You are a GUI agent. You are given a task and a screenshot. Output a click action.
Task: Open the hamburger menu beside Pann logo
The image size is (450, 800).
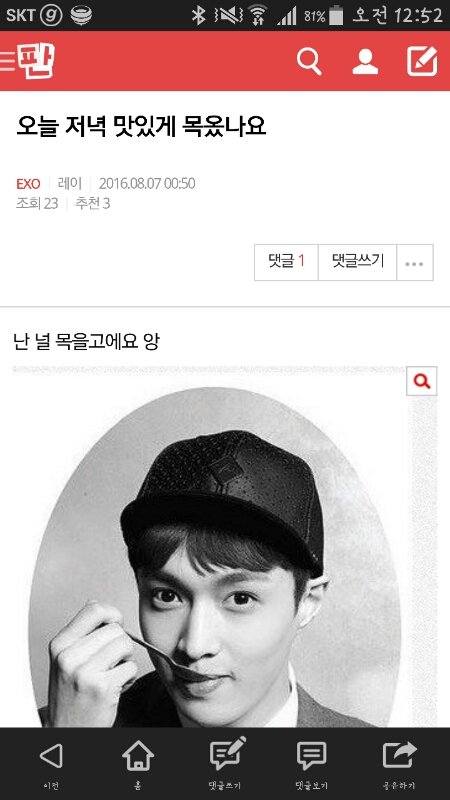(x=8, y=61)
